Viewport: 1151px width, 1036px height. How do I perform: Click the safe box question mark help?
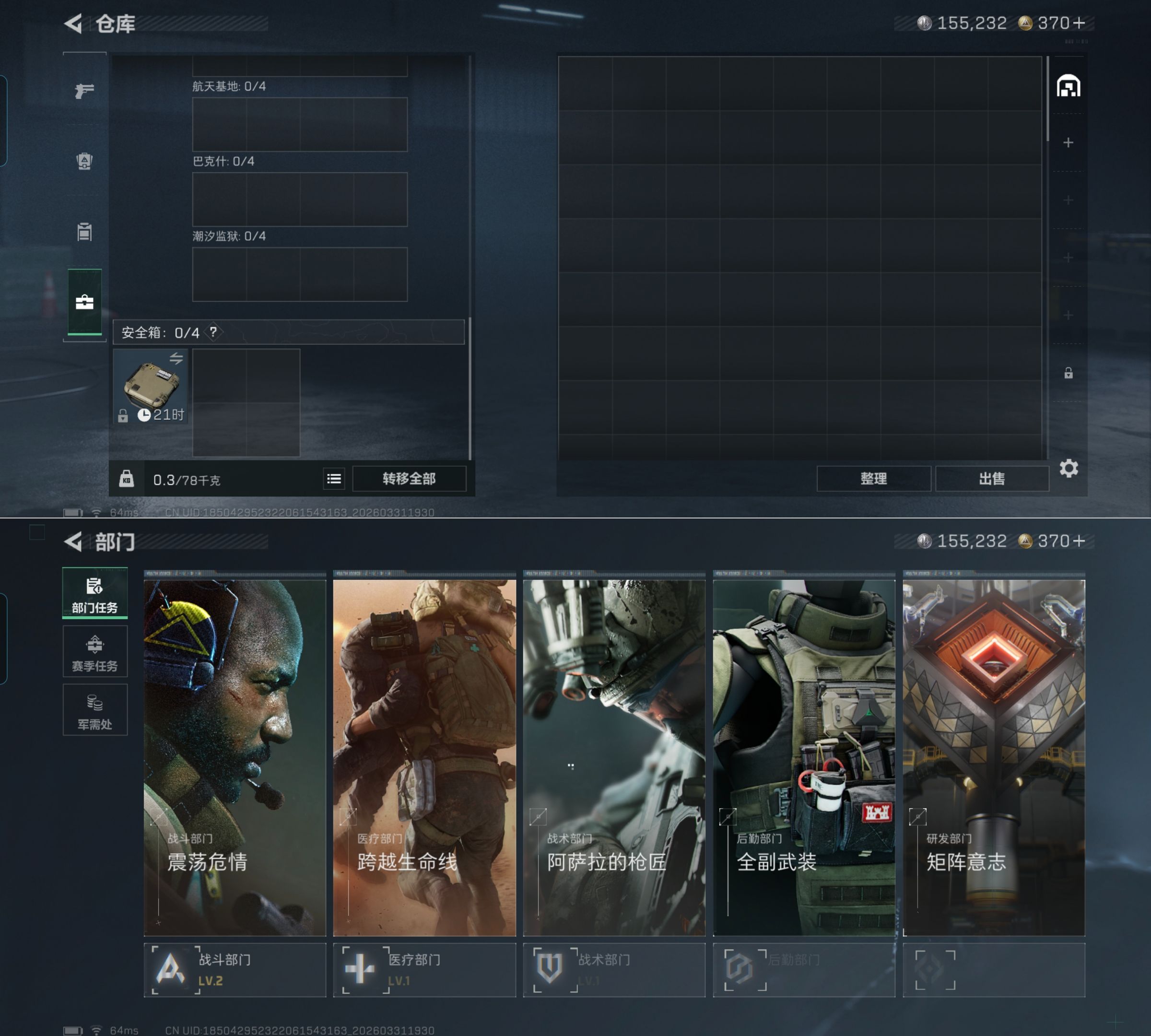[213, 332]
